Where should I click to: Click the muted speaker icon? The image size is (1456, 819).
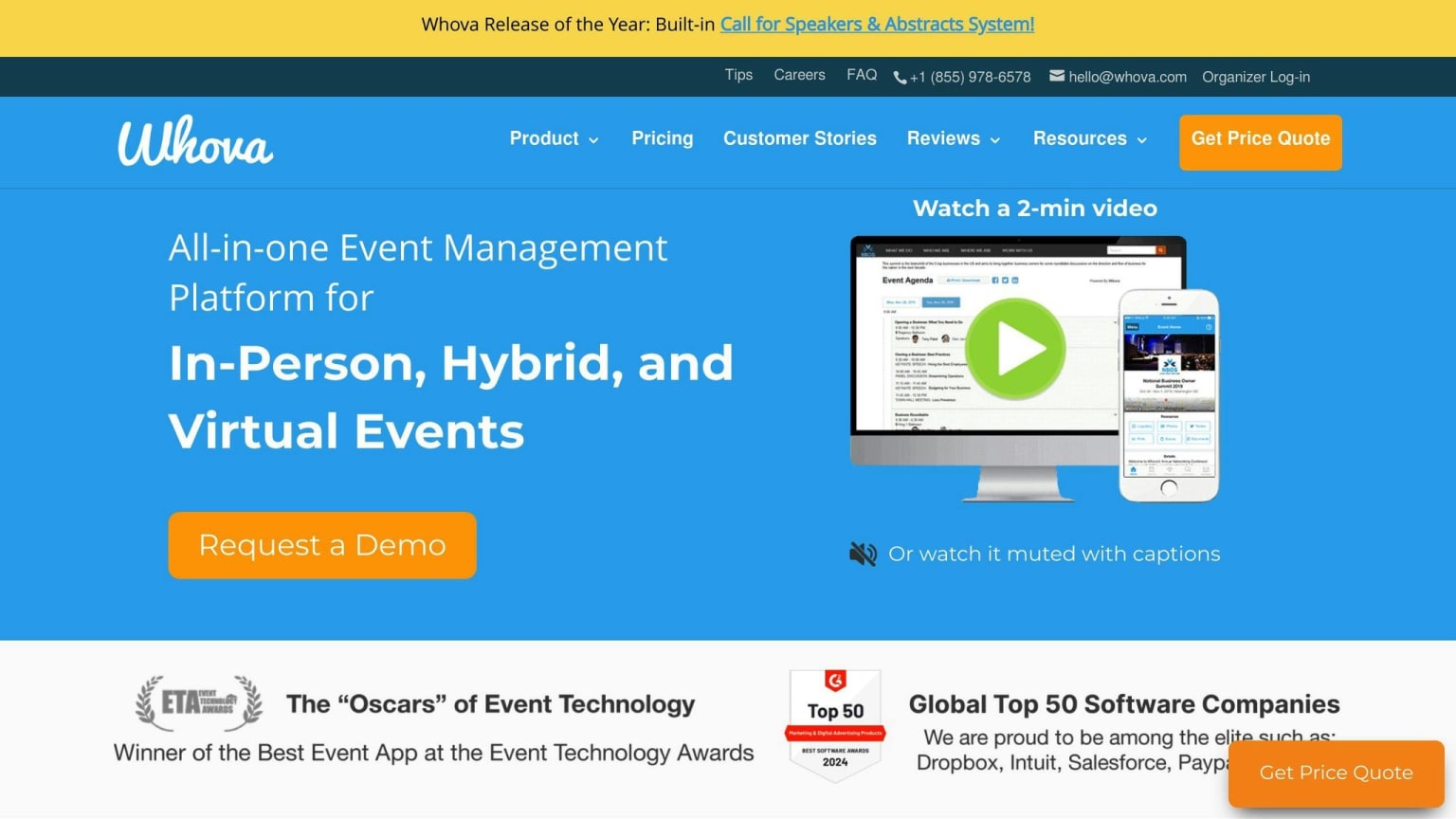[863, 554]
